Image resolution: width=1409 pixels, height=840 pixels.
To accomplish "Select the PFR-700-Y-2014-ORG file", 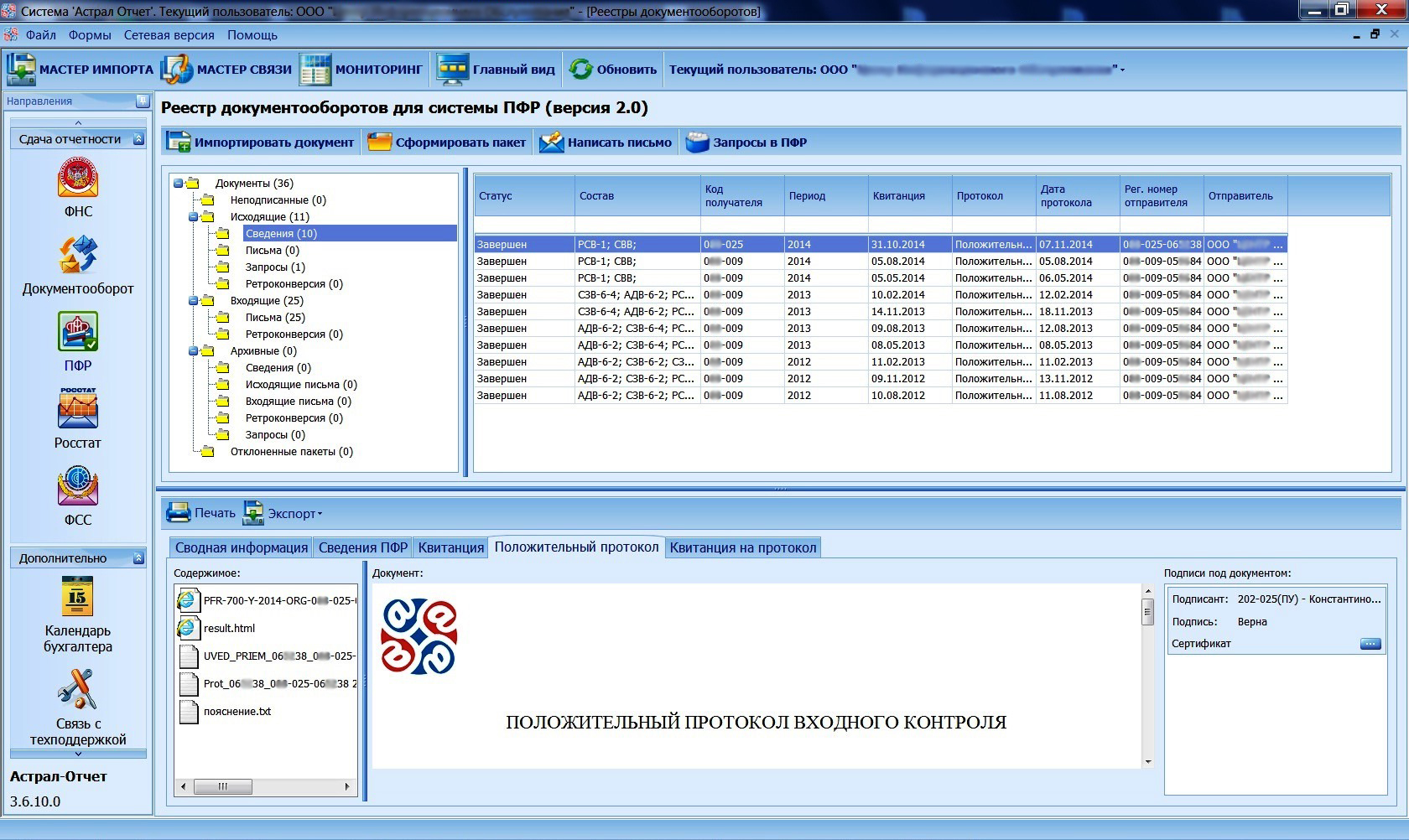I will pyautogui.click(x=267, y=600).
